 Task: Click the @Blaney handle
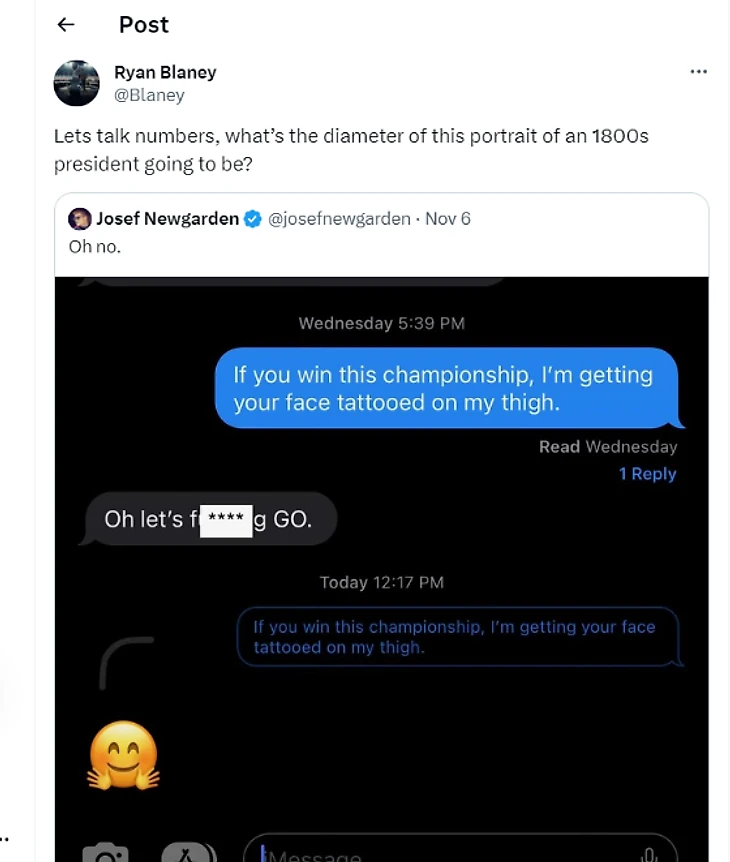click(x=149, y=95)
